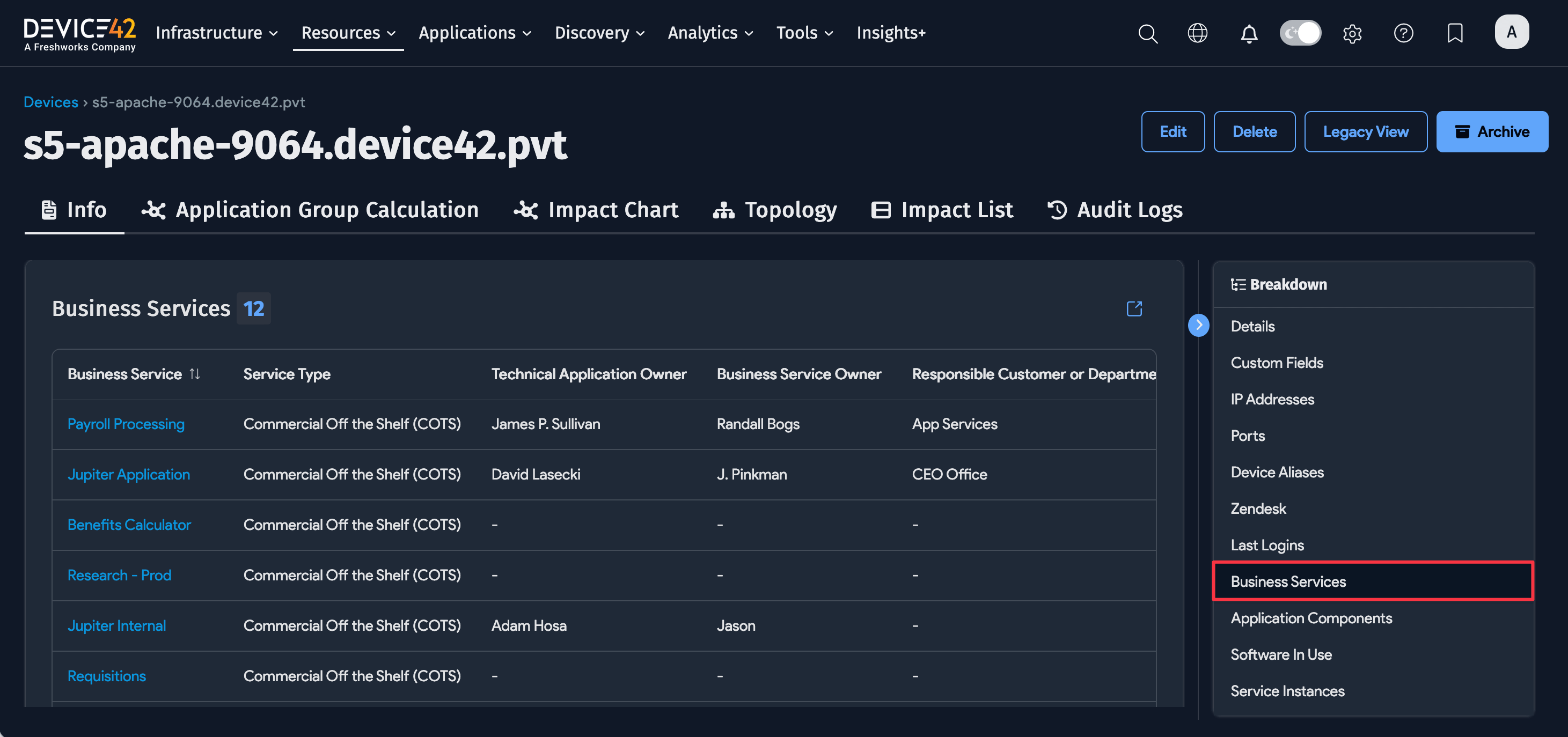
Task: Toggle sort on the Business Service column
Action: (195, 374)
